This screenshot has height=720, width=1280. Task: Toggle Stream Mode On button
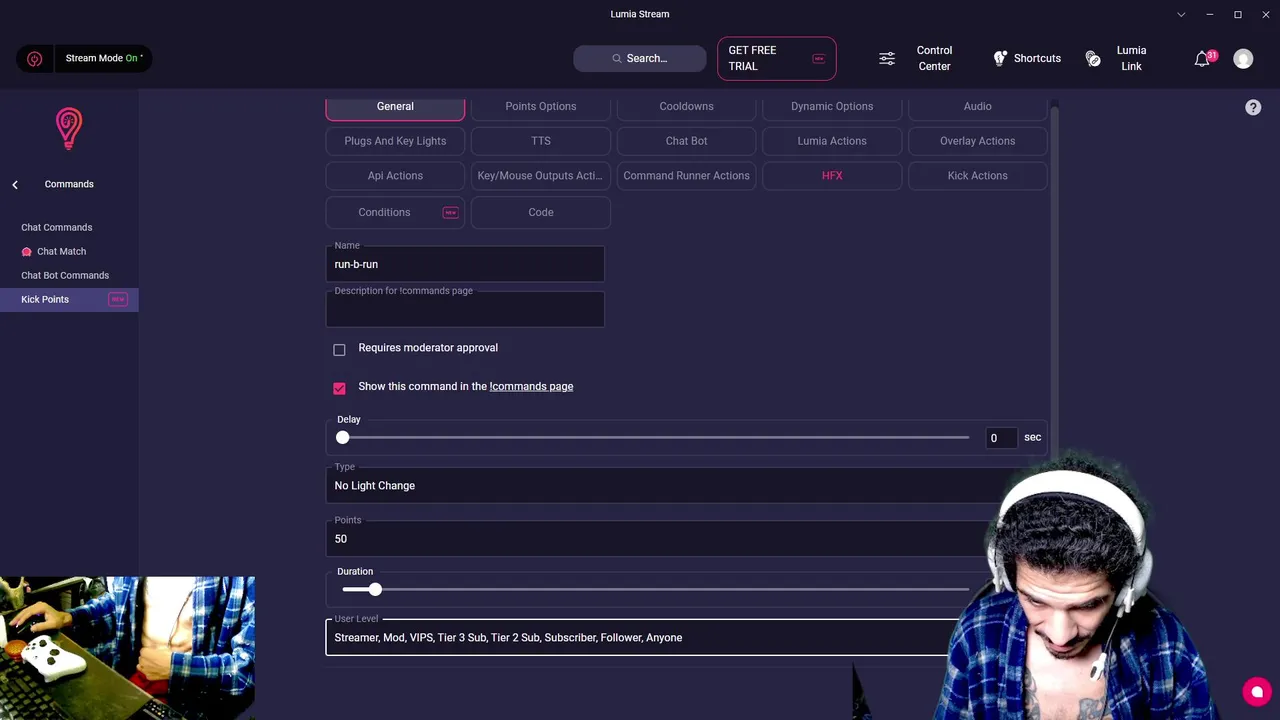coord(104,58)
